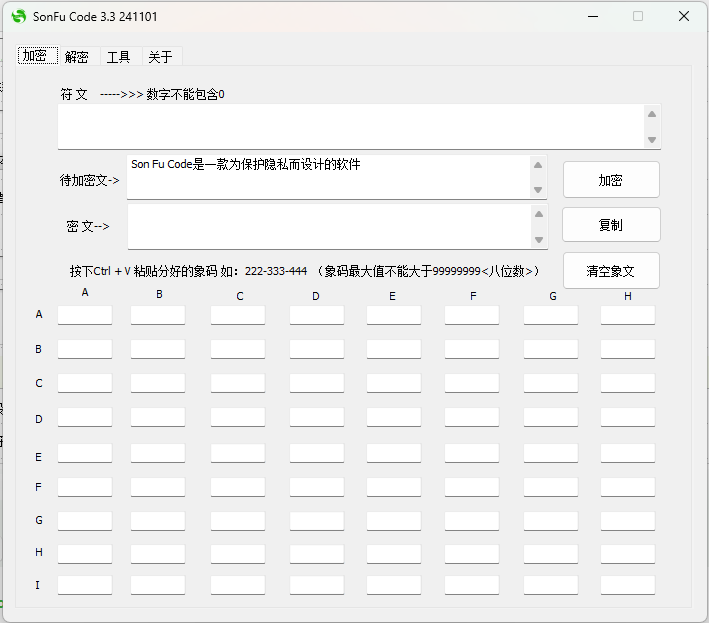
Task: Select grid cell at row D column E
Action: (x=393, y=417)
